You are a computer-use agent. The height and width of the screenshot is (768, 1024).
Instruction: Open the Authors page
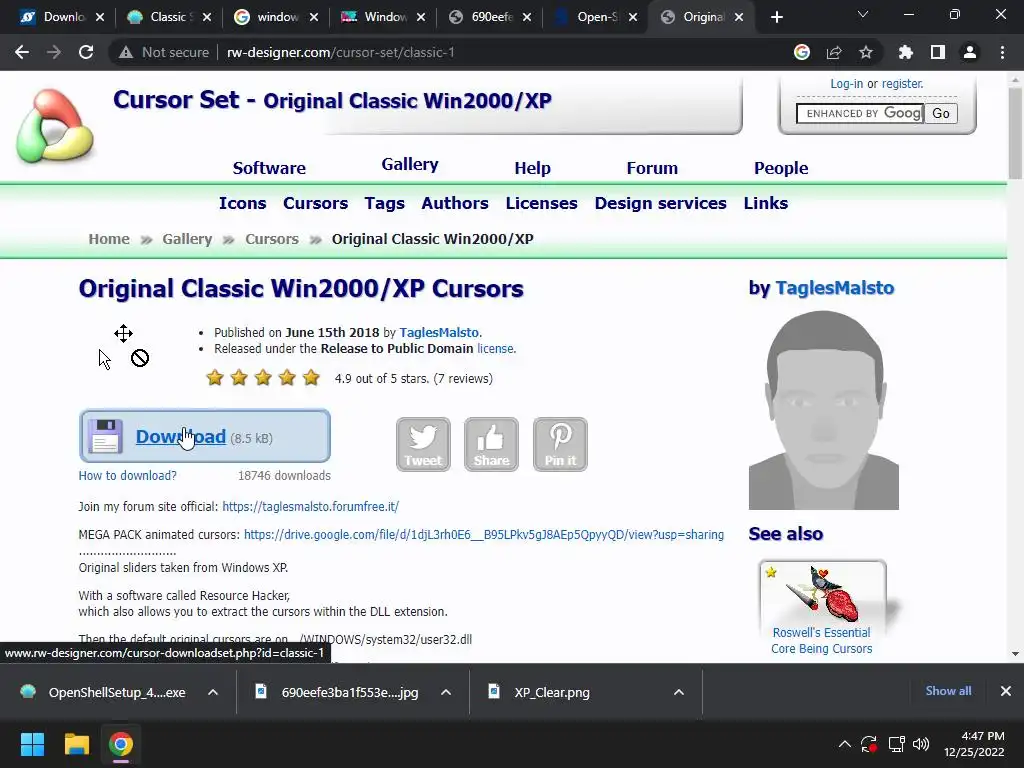455,203
